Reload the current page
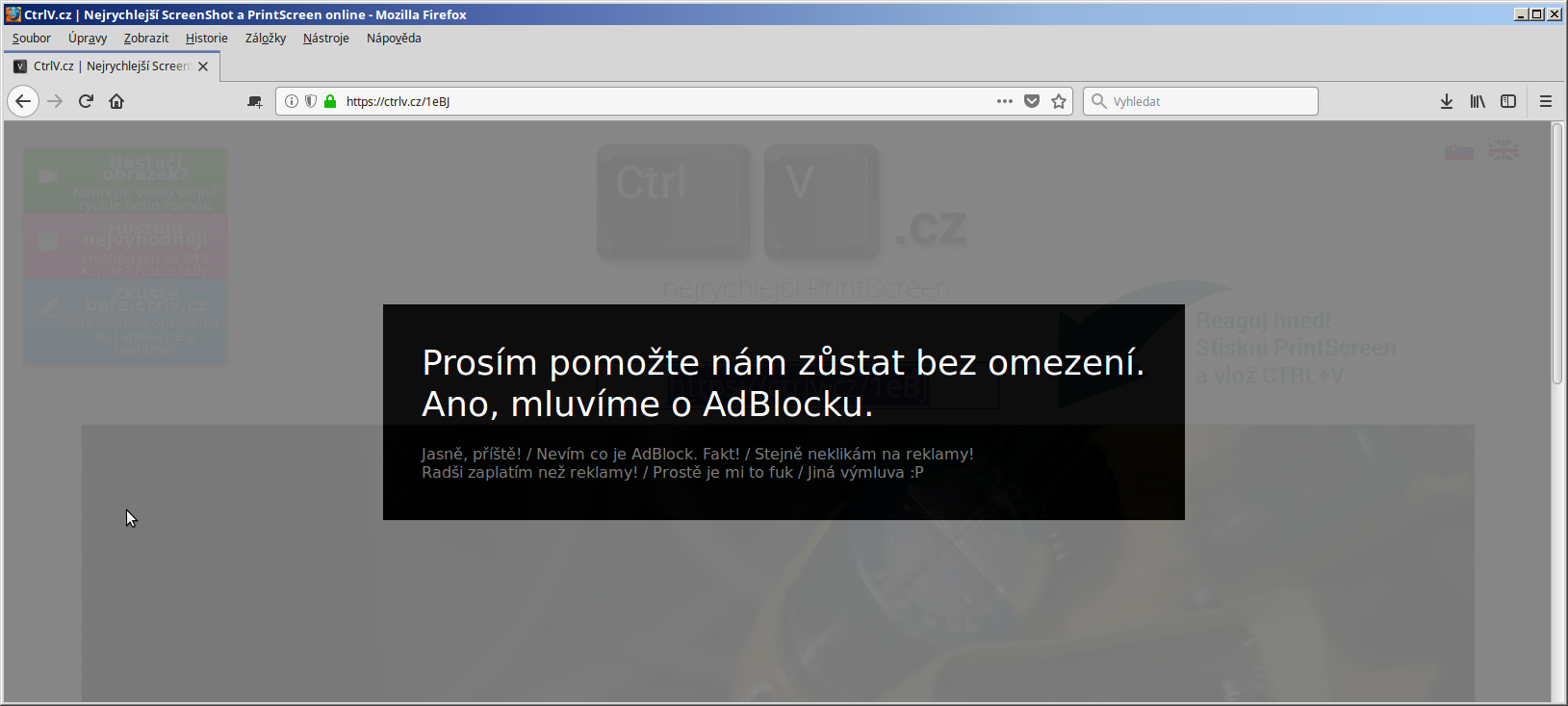The width and height of the screenshot is (1568, 706). 86,101
